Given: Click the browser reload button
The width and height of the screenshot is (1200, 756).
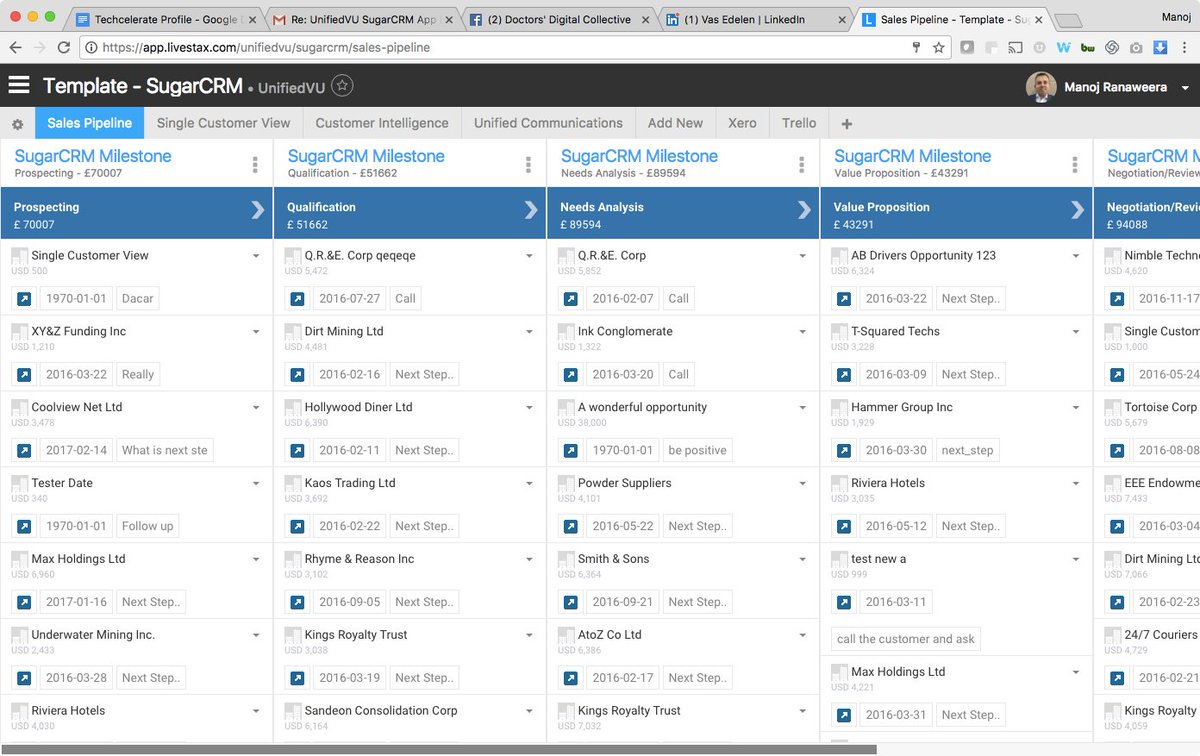Looking at the screenshot, I should tap(64, 47).
